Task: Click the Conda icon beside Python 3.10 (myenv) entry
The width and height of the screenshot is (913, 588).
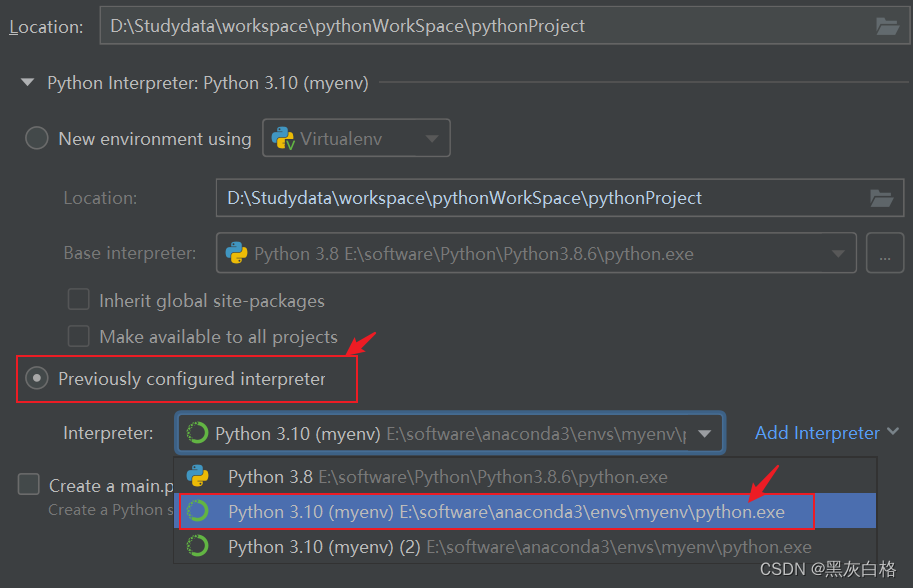Action: [x=198, y=511]
